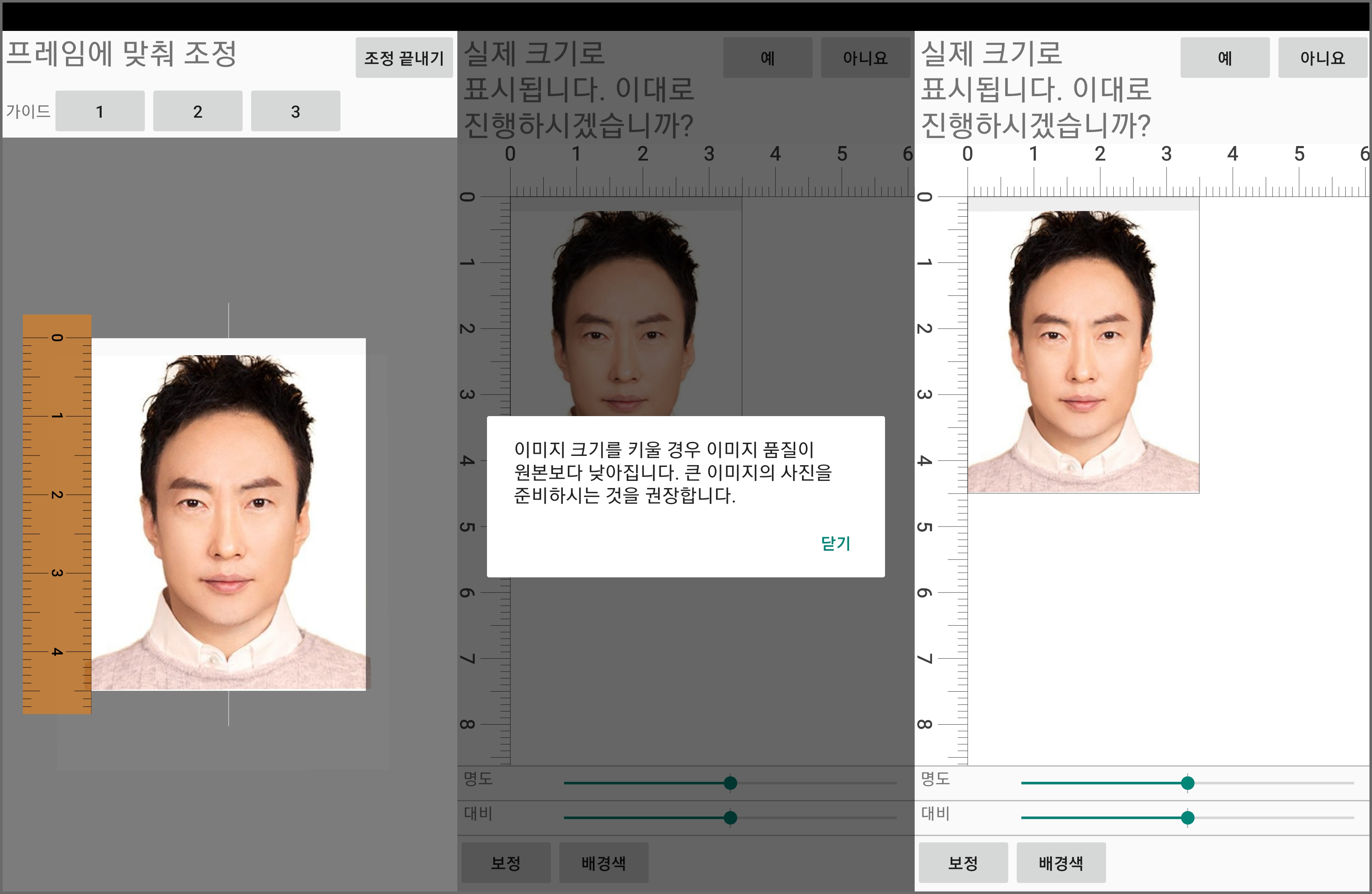This screenshot has width=1372, height=894.
Task: Click the 명도 label in right panel
Action: (935, 779)
